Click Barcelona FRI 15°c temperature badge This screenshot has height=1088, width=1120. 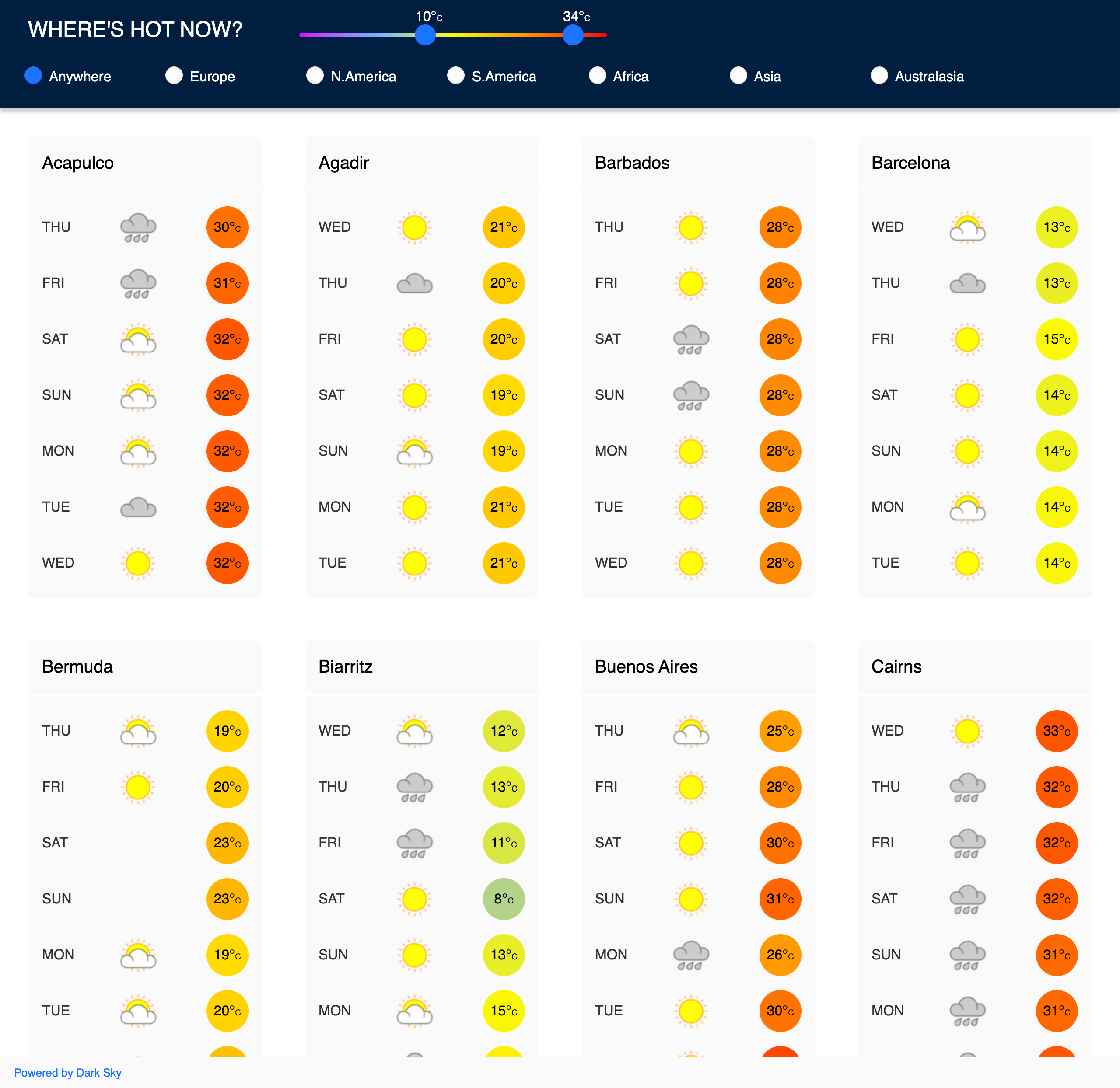[1057, 339]
